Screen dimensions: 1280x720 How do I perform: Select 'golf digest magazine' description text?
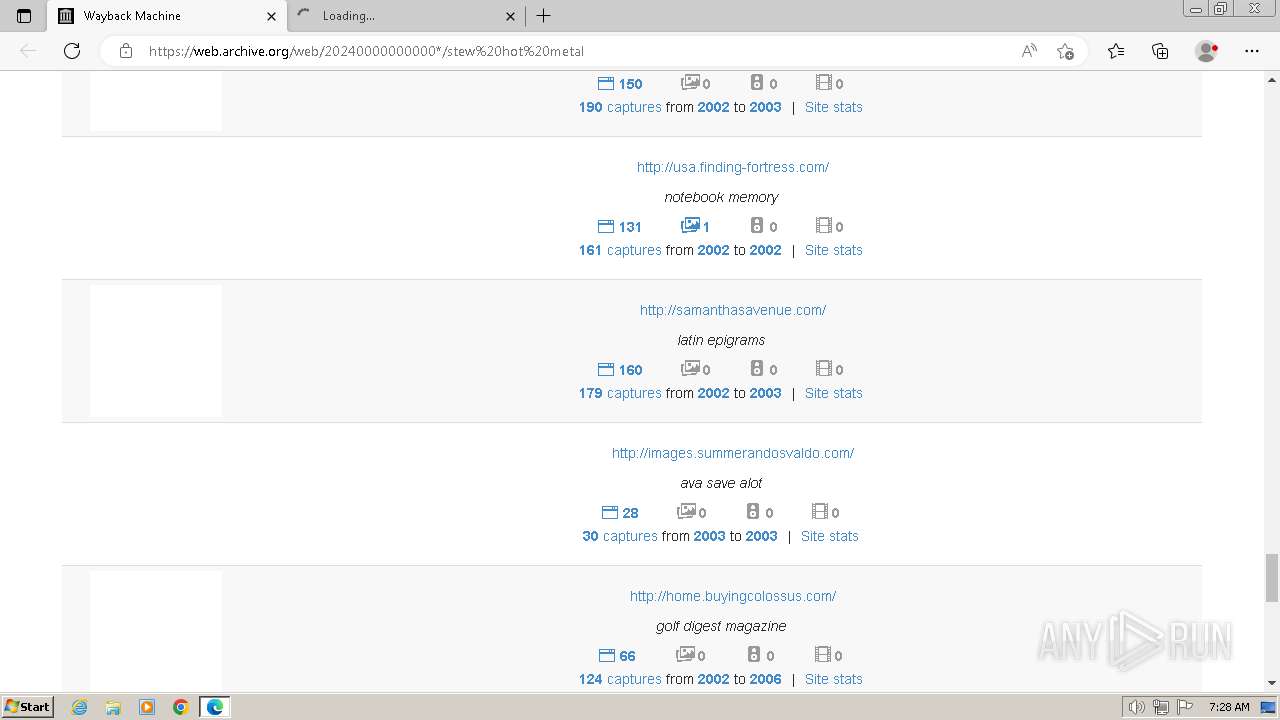(x=721, y=626)
